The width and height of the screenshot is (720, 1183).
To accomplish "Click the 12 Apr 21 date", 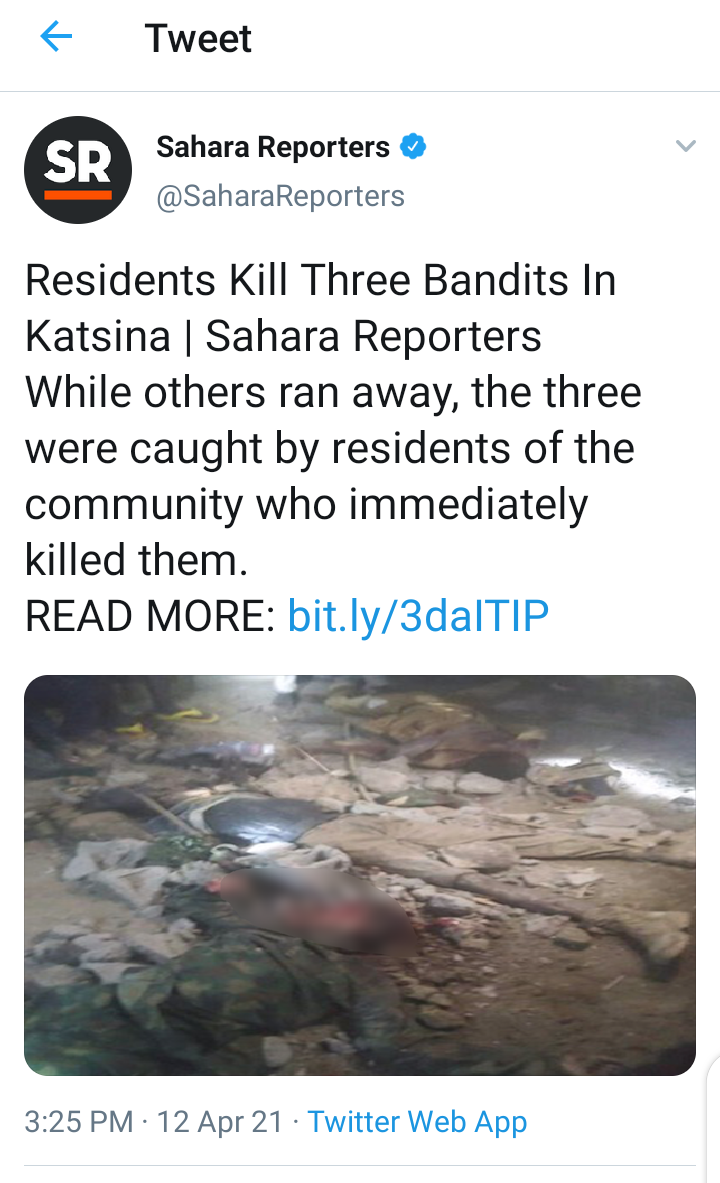I will tap(220, 1121).
